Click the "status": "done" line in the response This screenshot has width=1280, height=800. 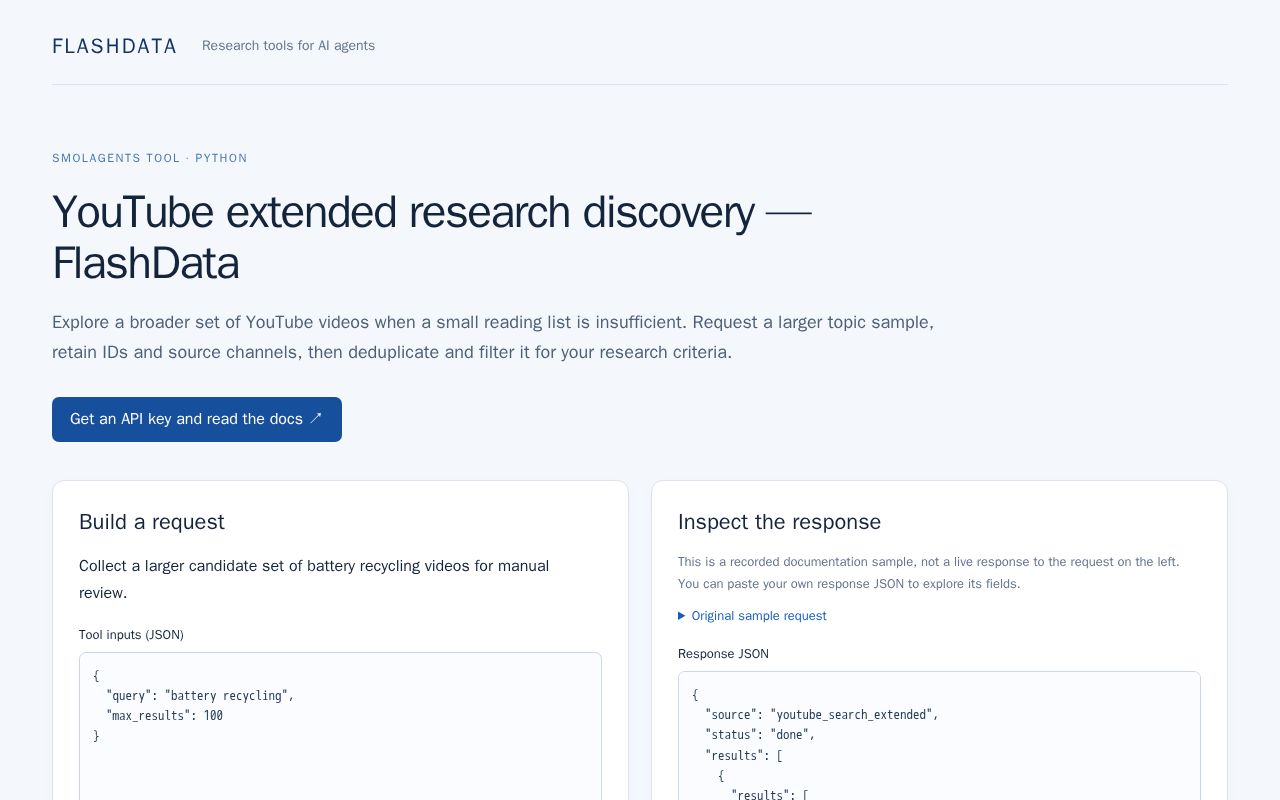click(x=760, y=735)
